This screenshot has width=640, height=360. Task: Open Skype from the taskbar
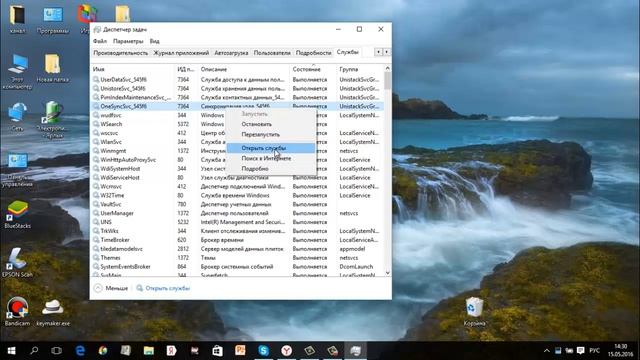264,351
